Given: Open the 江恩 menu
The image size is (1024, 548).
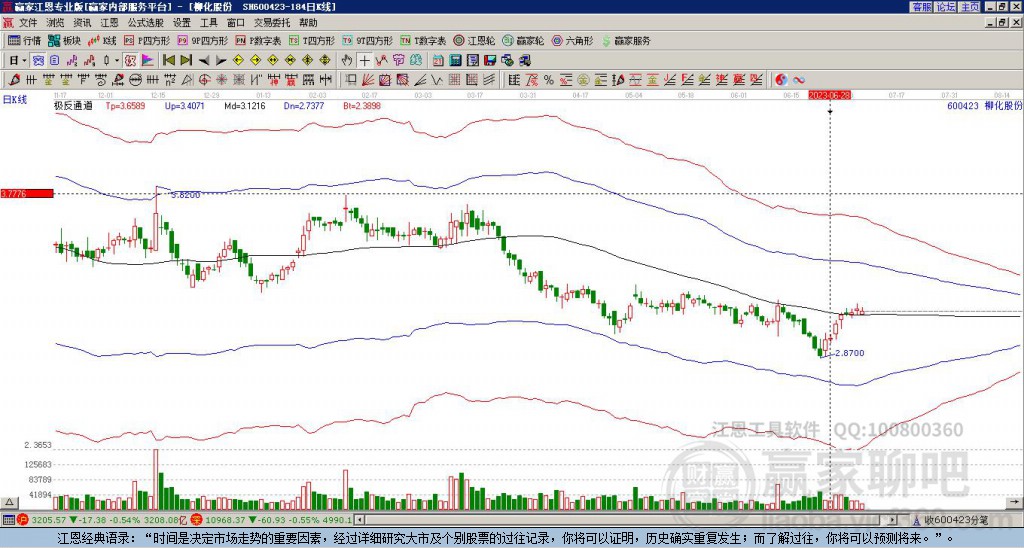Looking at the screenshot, I should 110,23.
